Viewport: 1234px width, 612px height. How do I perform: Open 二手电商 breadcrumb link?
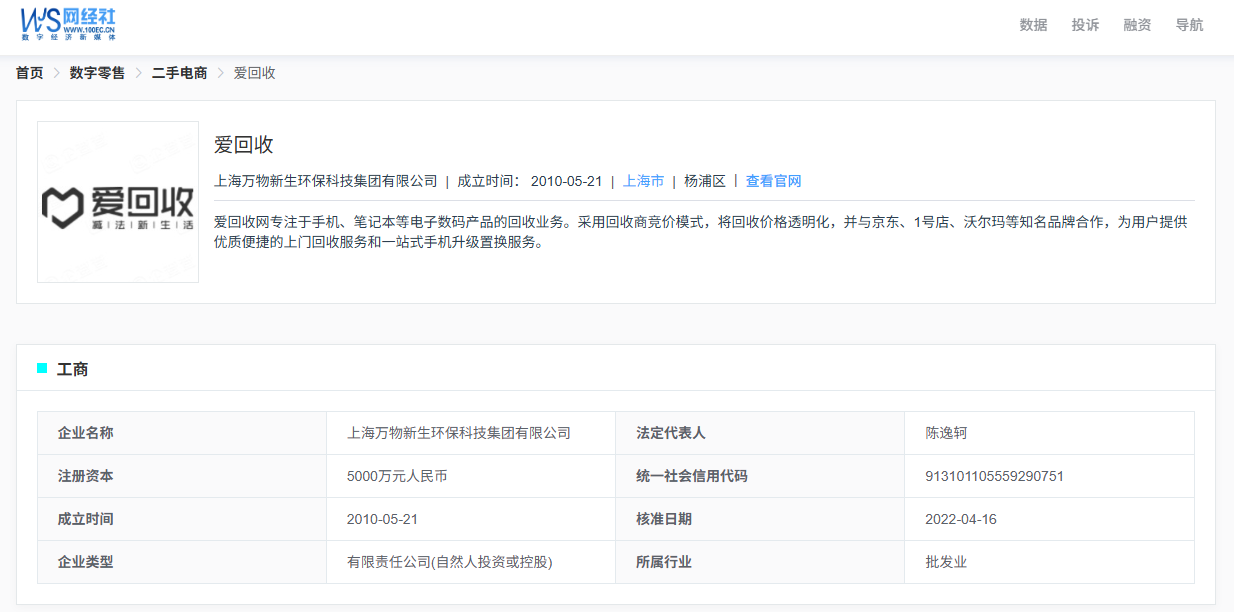(179, 73)
